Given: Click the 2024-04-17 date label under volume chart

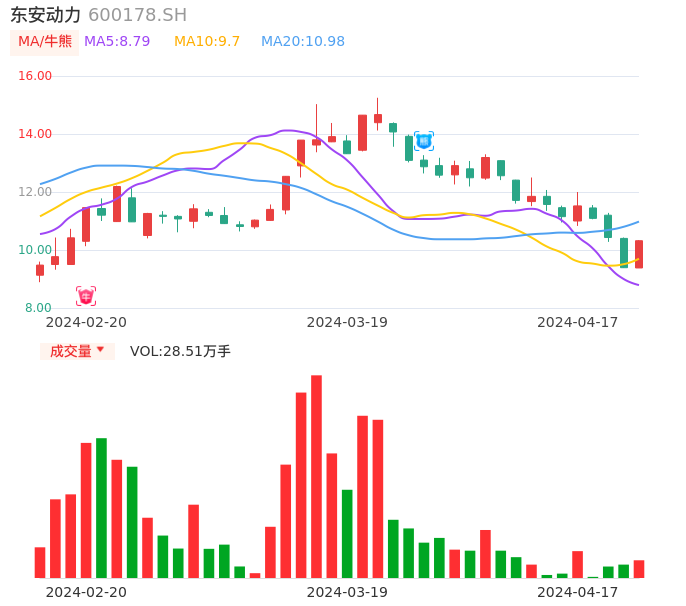Looking at the screenshot, I should point(578,592).
